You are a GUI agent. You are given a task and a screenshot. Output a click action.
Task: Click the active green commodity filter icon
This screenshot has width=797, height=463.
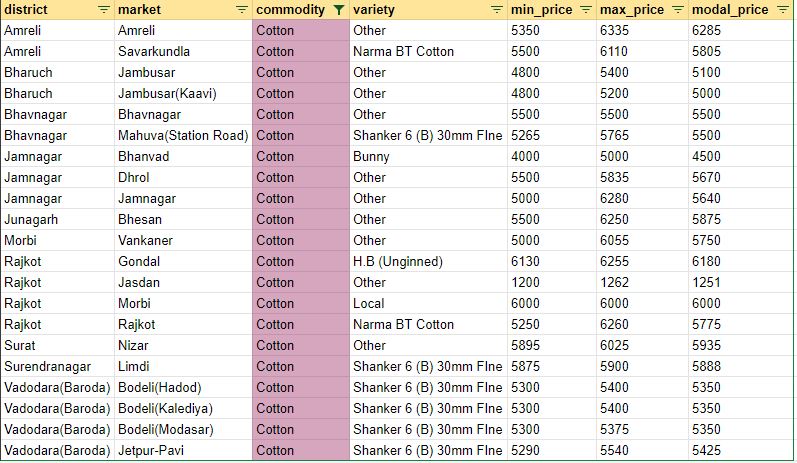tap(339, 10)
